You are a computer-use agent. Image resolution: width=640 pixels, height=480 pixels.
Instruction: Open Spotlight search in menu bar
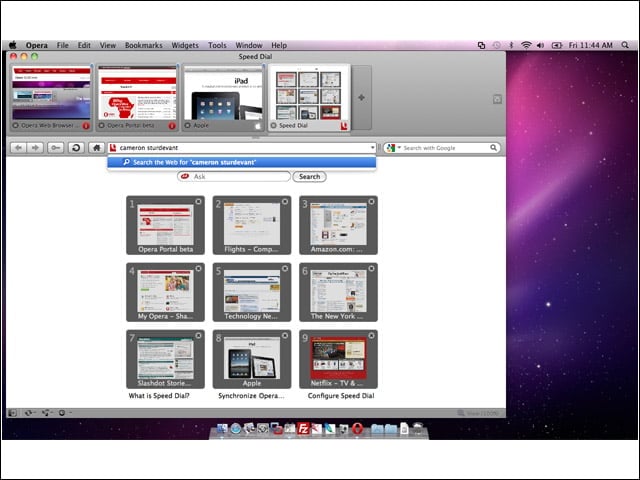point(625,45)
